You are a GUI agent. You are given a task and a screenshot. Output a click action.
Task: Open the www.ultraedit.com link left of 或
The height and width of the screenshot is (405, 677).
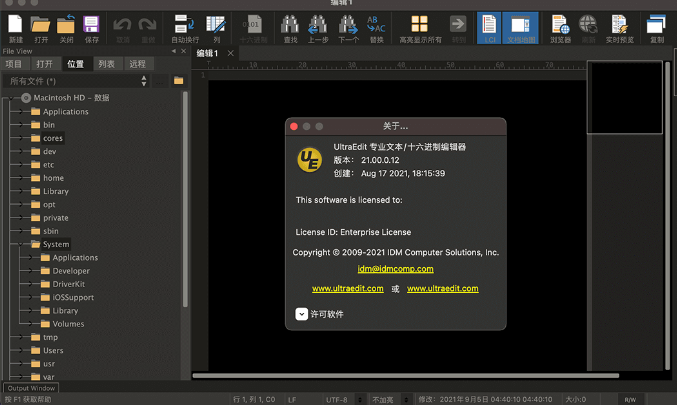348,288
